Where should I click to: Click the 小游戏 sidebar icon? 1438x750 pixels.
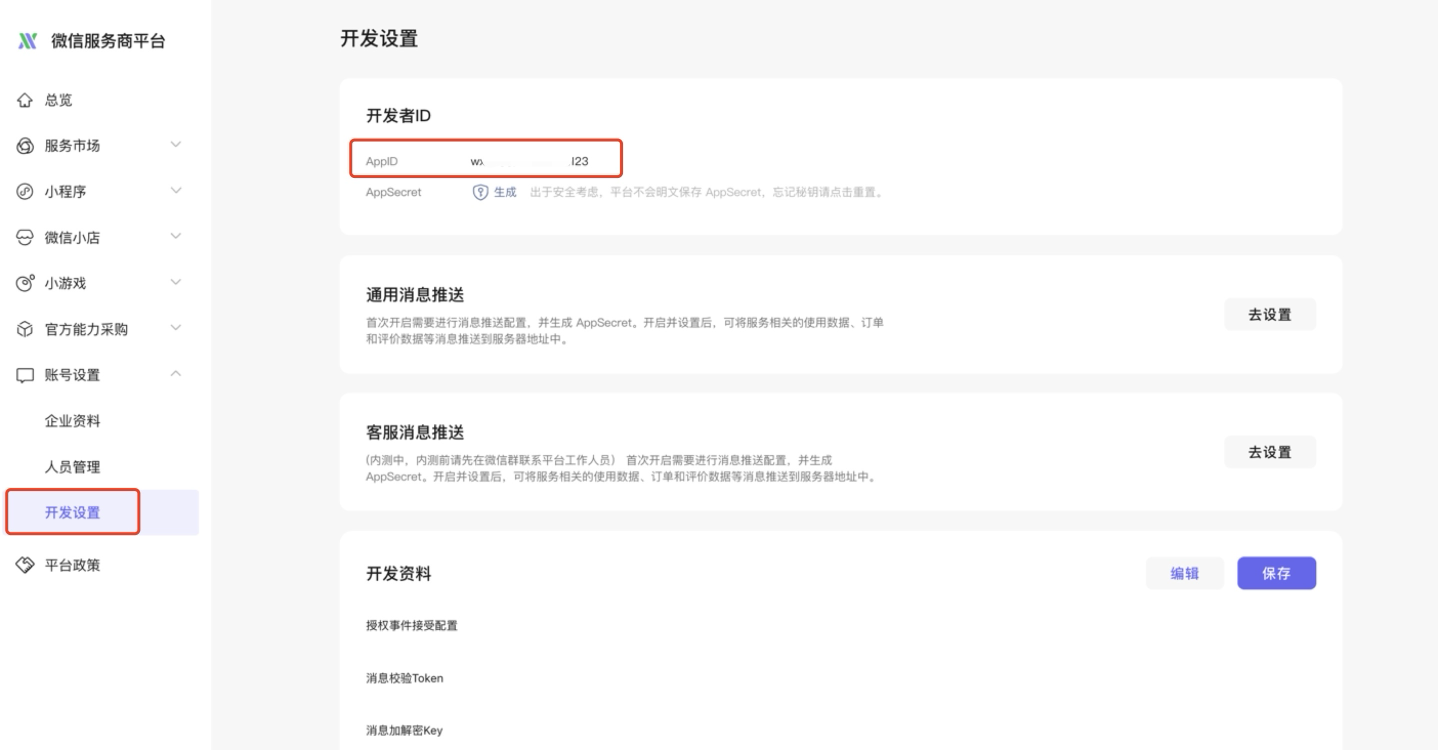[x=25, y=283]
